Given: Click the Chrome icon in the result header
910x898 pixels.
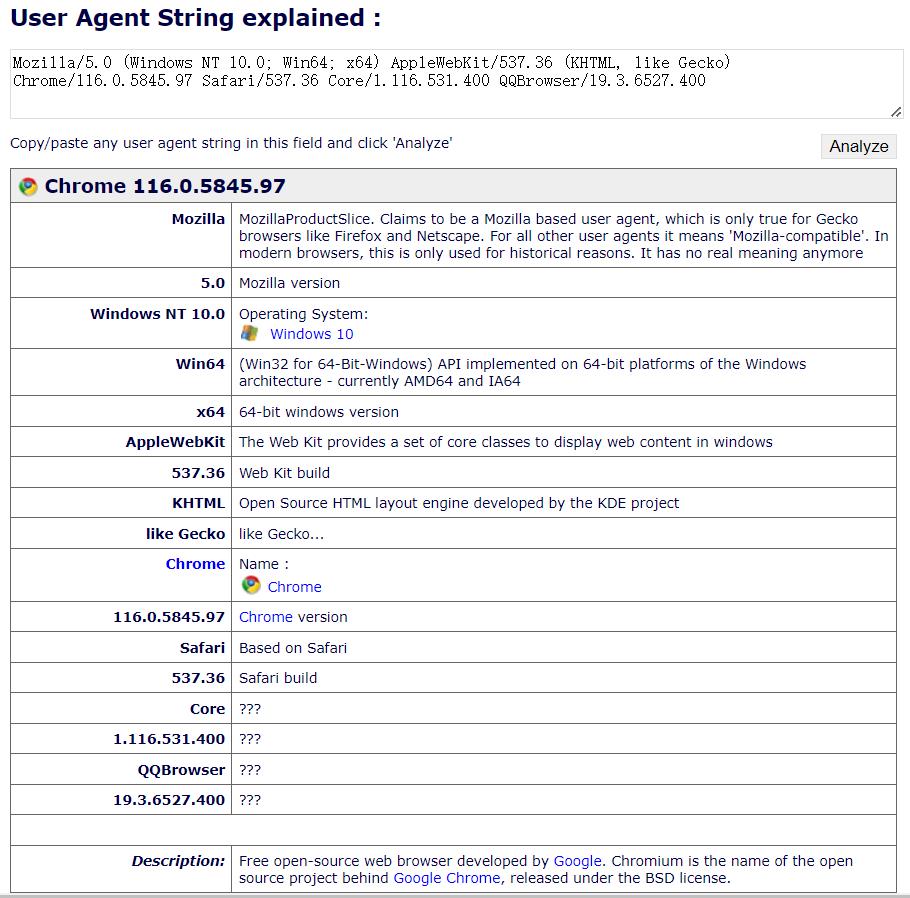Looking at the screenshot, I should (28, 186).
